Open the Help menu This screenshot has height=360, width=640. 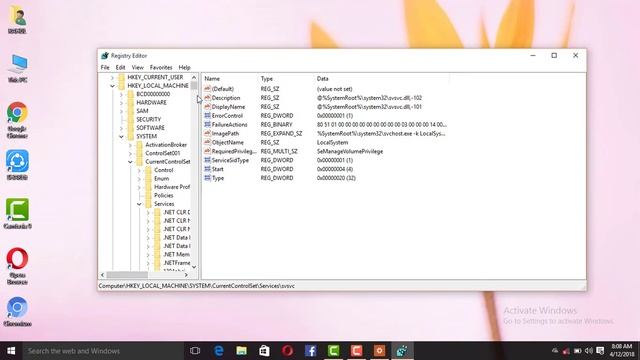184,67
